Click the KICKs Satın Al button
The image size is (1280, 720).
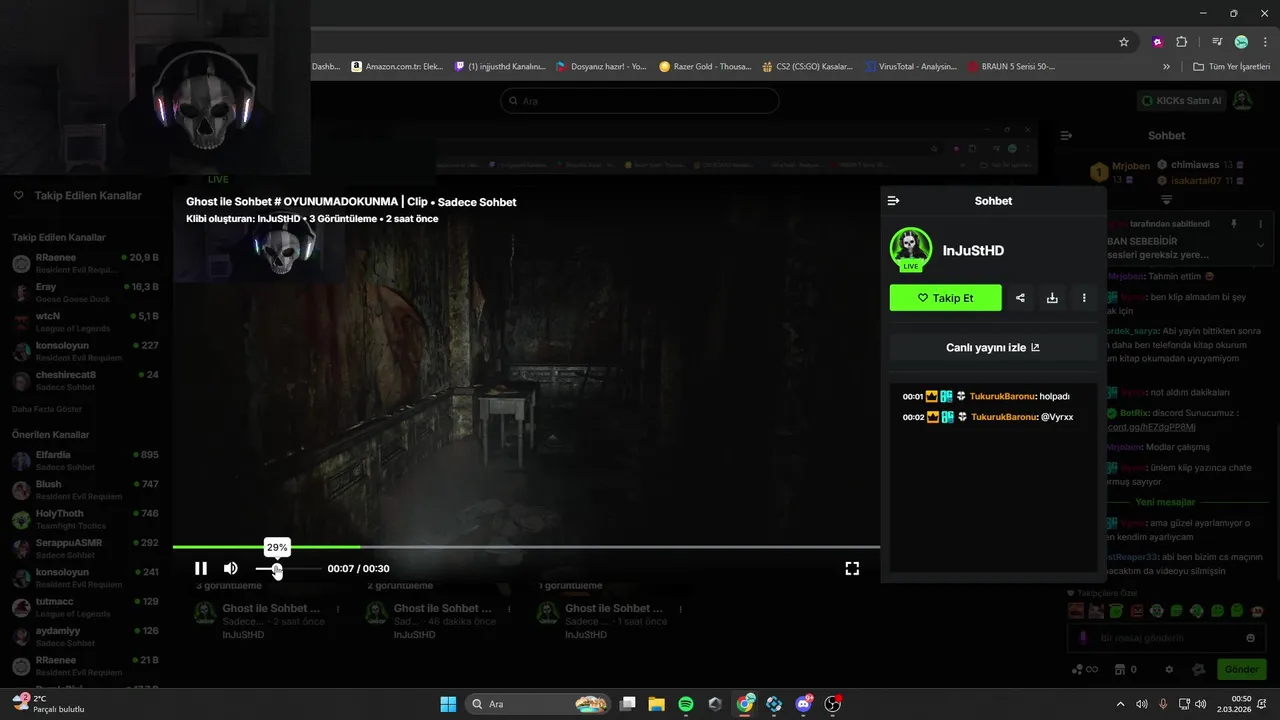click(1181, 100)
